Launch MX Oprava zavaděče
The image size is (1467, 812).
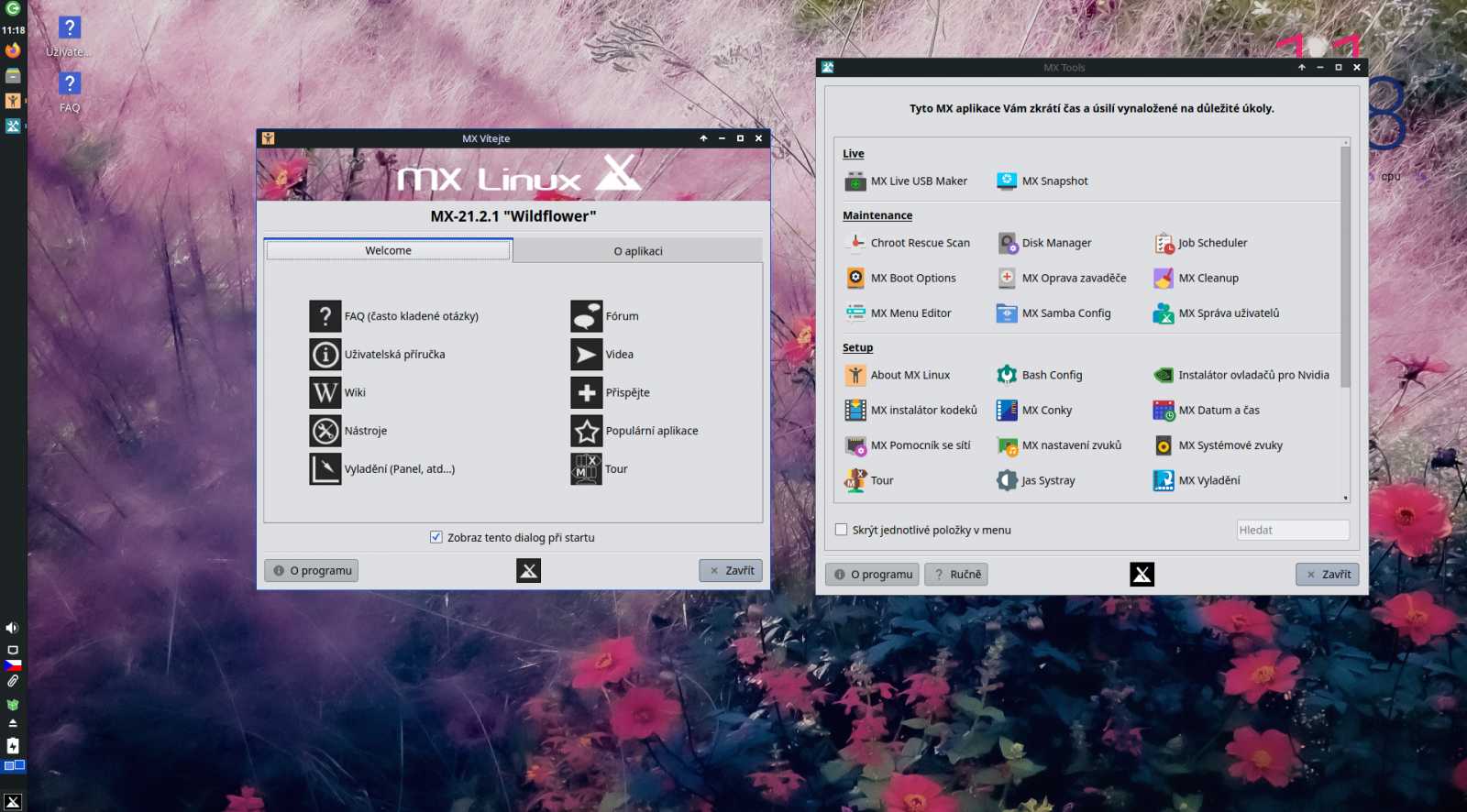coord(1062,278)
